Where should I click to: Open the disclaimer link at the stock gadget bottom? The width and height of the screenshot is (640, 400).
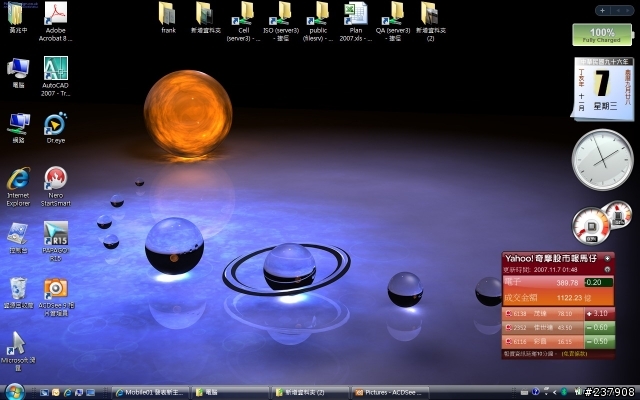click(x=574, y=353)
